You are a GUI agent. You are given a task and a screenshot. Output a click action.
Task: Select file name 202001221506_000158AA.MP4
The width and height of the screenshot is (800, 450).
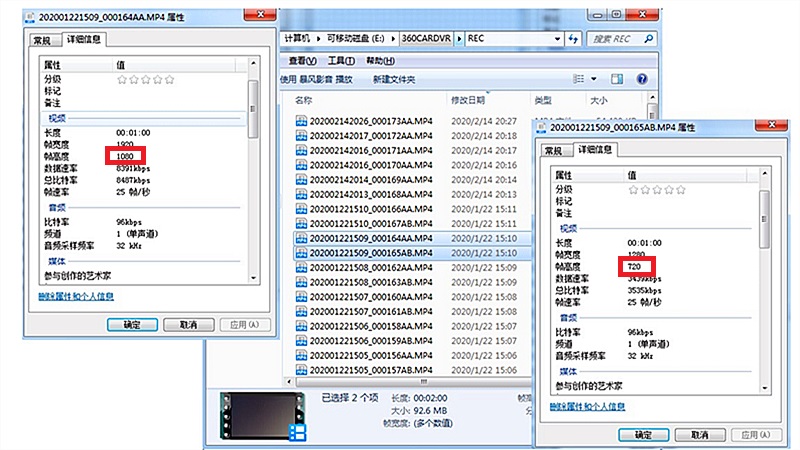[x=371, y=326]
